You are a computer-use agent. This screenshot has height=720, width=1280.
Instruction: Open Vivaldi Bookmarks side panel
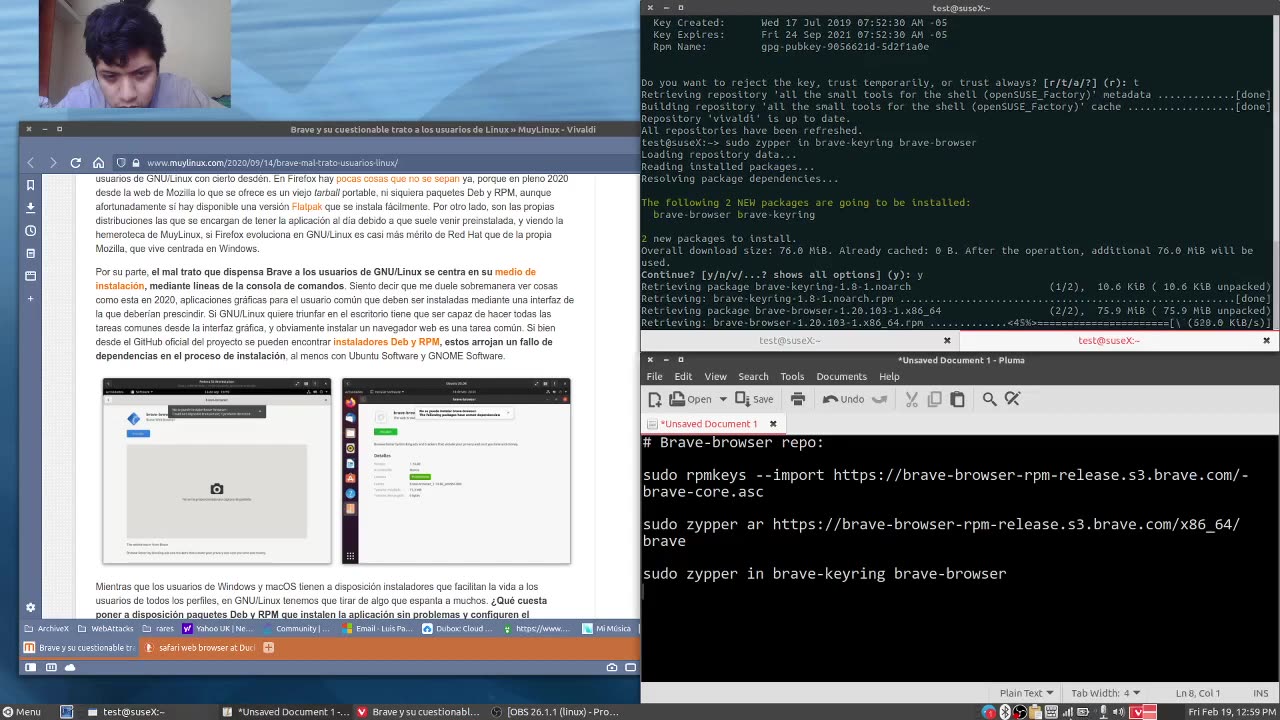point(30,185)
